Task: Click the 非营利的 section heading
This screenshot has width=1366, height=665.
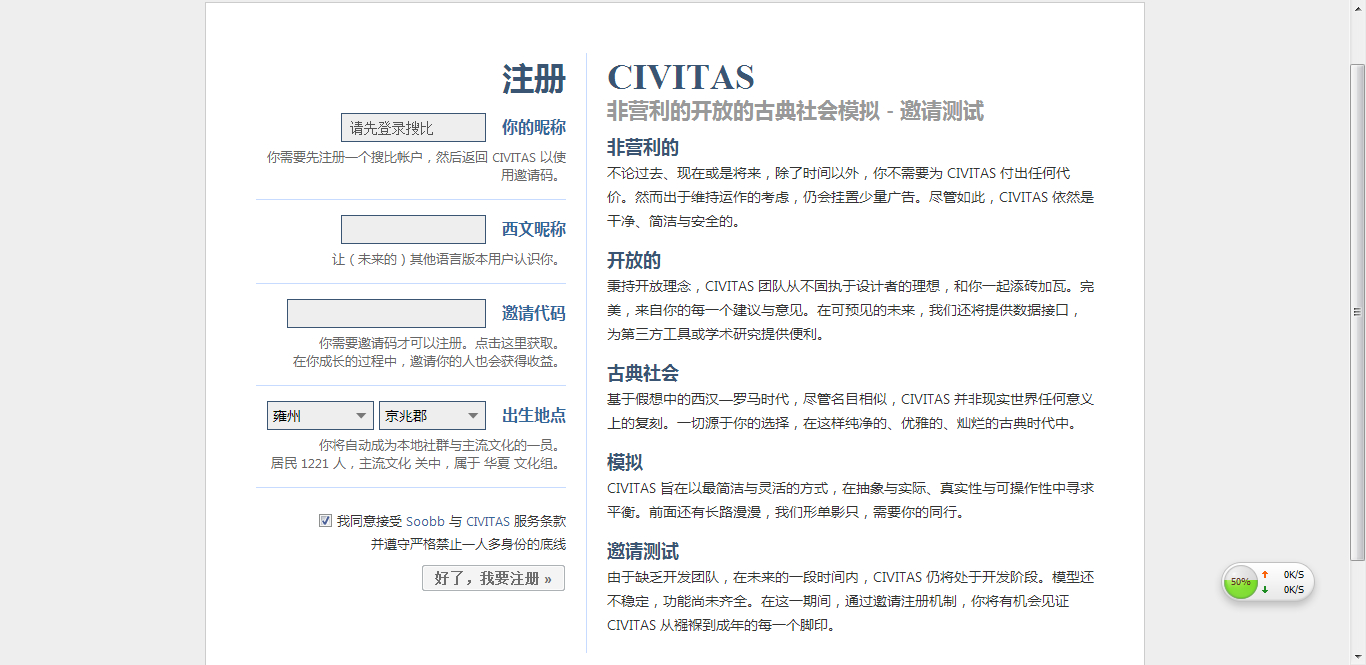Action: (643, 148)
